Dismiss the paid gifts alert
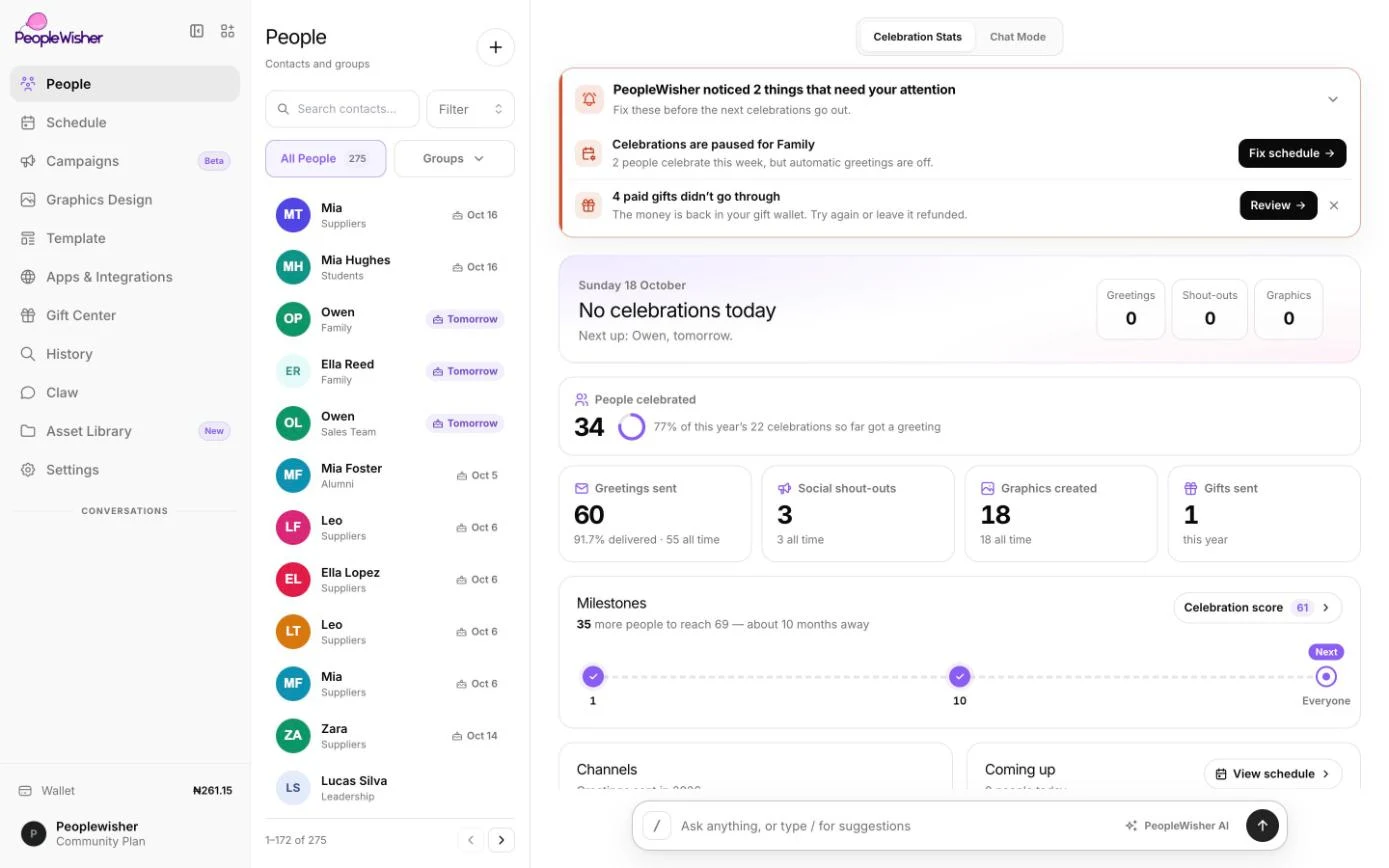This screenshot has height=868, width=1389. tap(1334, 205)
